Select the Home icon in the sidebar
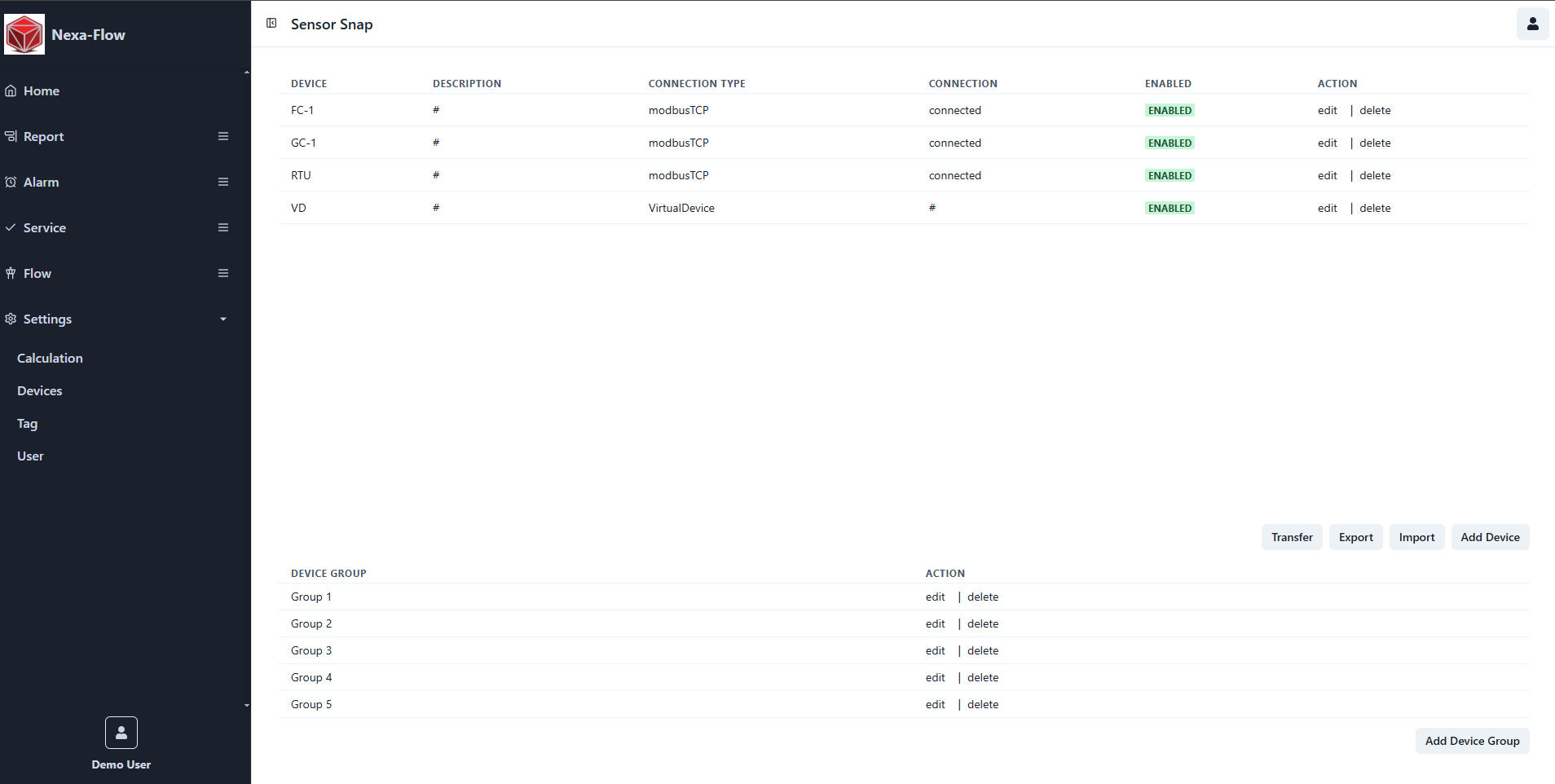Image resolution: width=1555 pixels, height=784 pixels. pos(10,90)
